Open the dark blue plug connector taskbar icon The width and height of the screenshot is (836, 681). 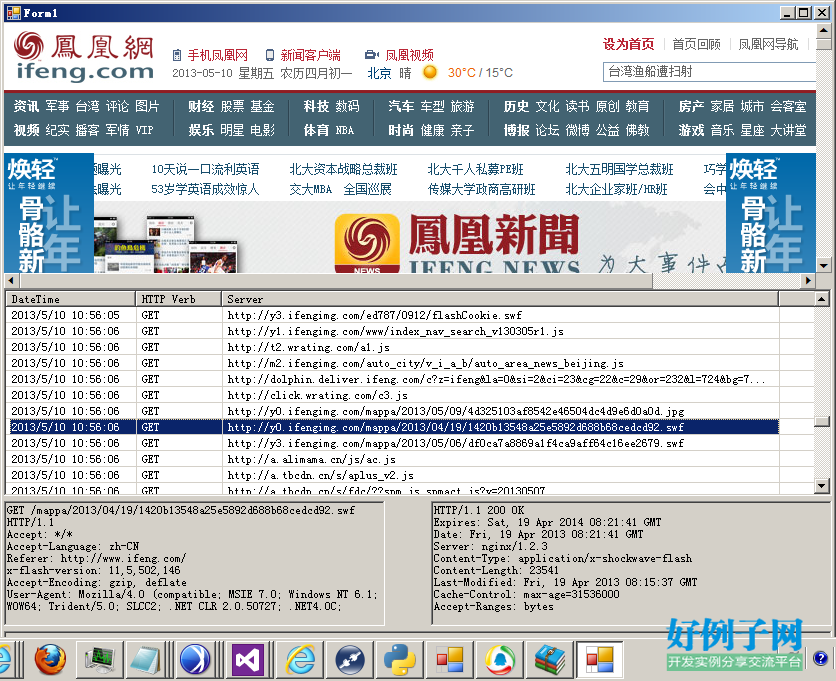[x=350, y=660]
